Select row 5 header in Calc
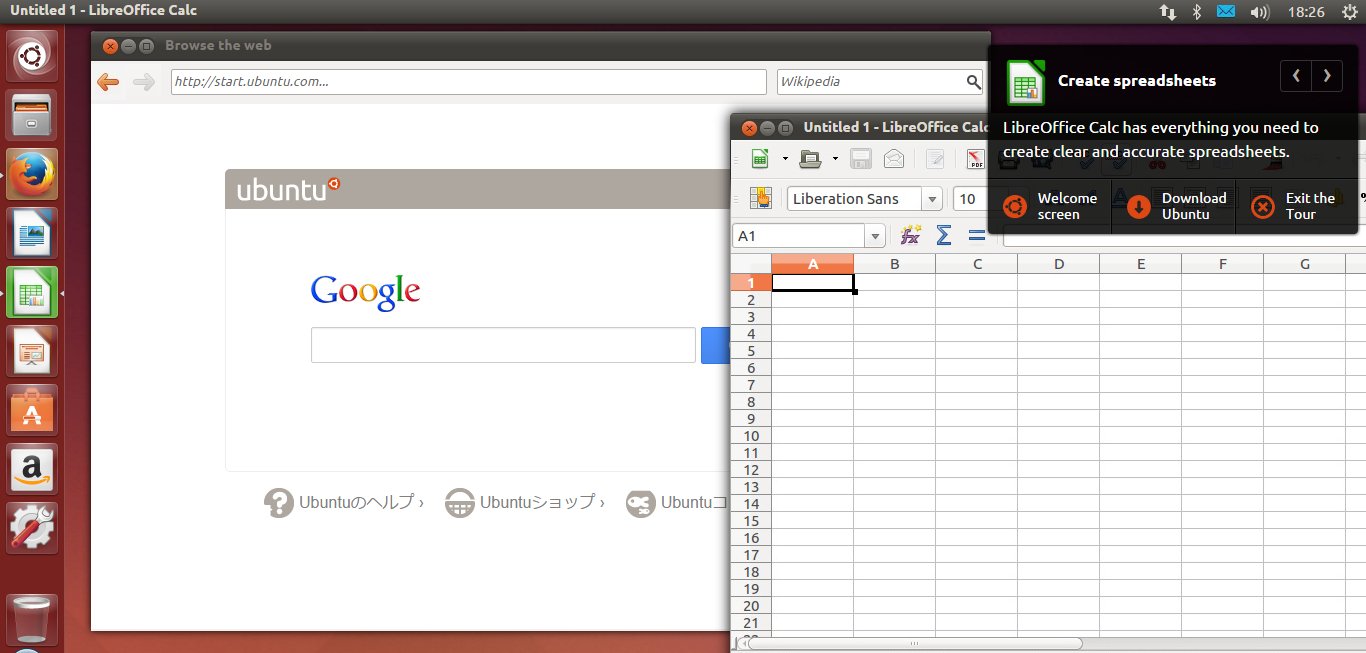Image resolution: width=1366 pixels, height=653 pixels. 751,351
